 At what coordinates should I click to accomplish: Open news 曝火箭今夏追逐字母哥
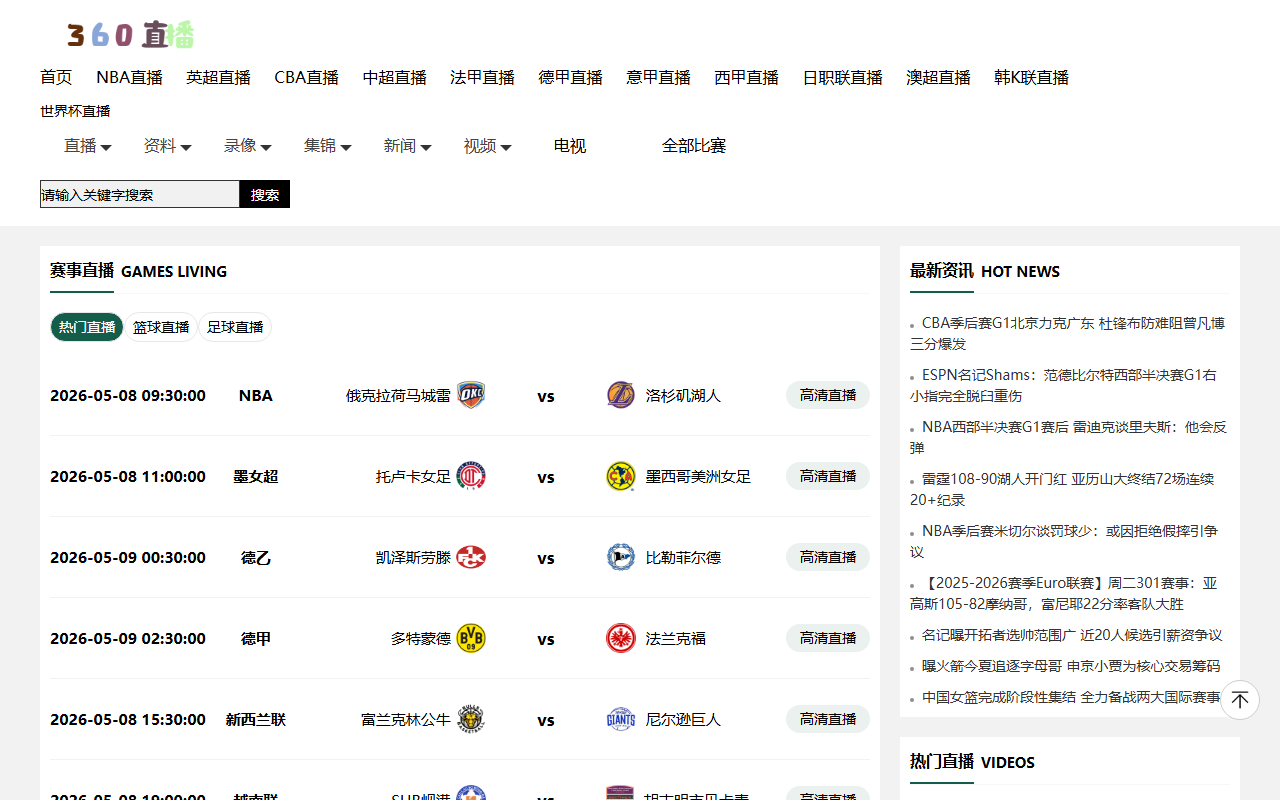click(x=1071, y=666)
